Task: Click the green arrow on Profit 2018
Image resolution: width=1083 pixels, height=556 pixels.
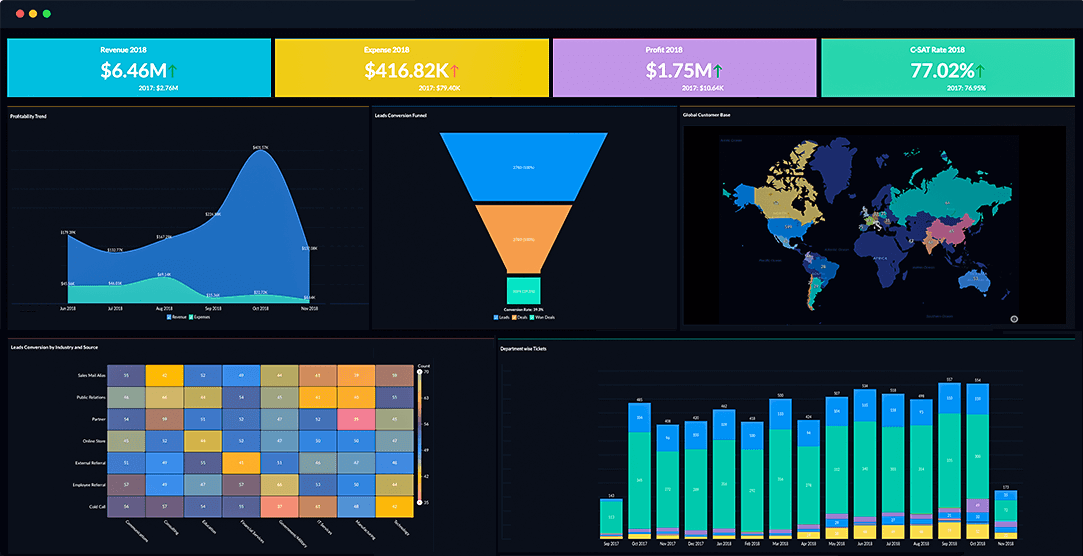Action: click(x=718, y=71)
